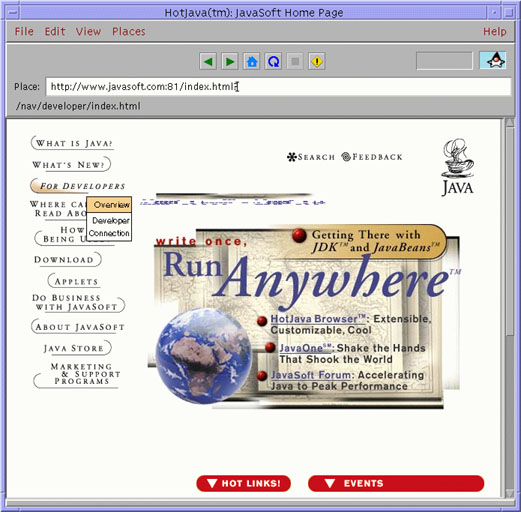
Task: Click the Search text link
Action: point(316,157)
